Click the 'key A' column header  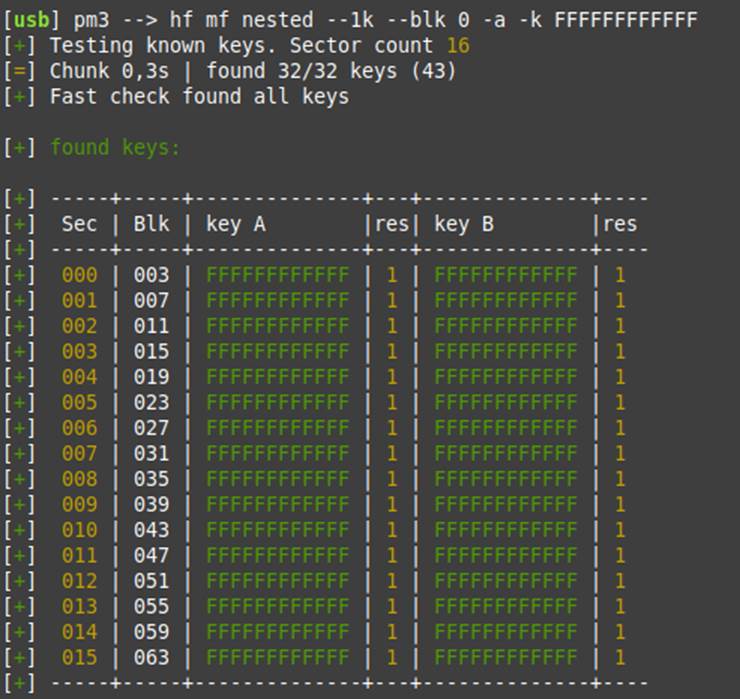[x=236, y=224]
